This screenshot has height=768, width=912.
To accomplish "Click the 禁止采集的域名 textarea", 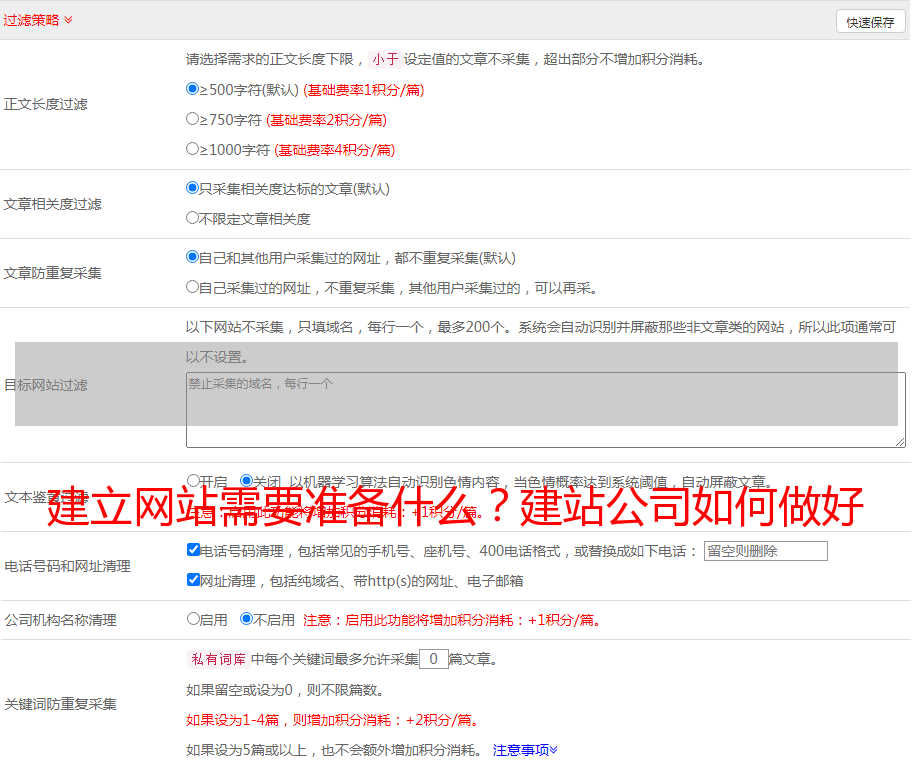I will pyautogui.click(x=545, y=410).
